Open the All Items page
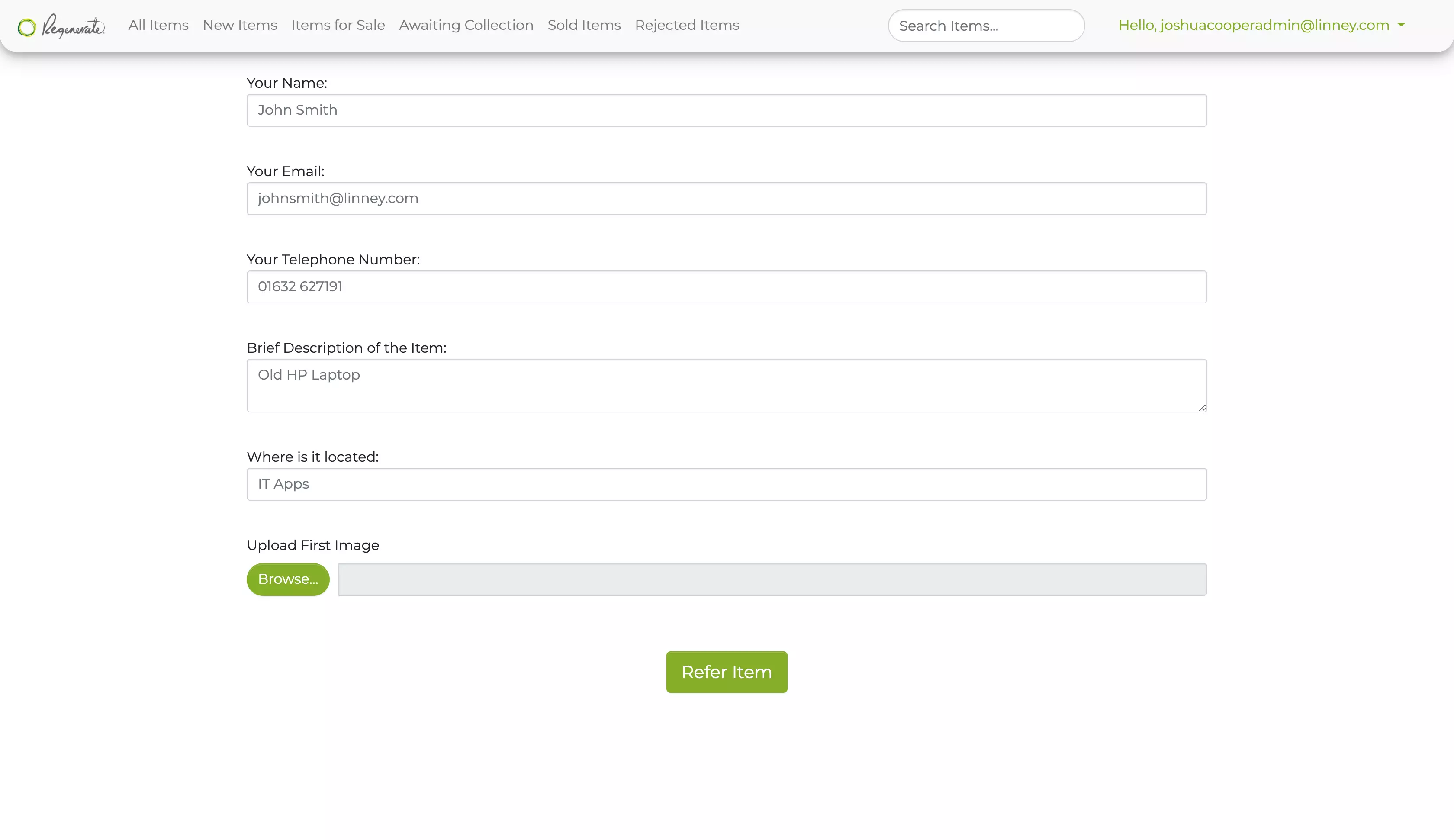1454x840 pixels. (158, 26)
